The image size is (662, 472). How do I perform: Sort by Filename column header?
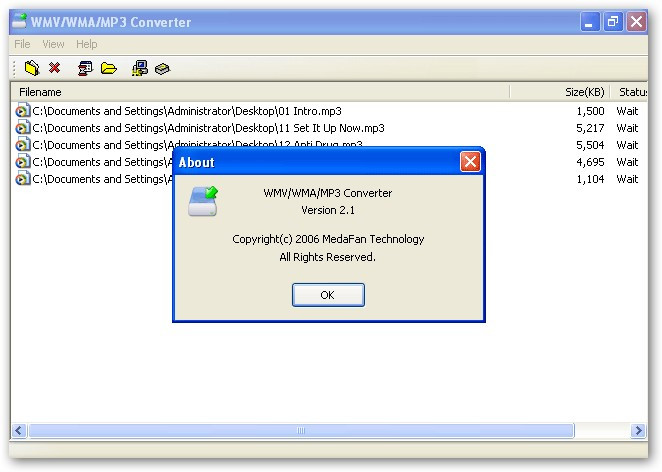click(260, 92)
